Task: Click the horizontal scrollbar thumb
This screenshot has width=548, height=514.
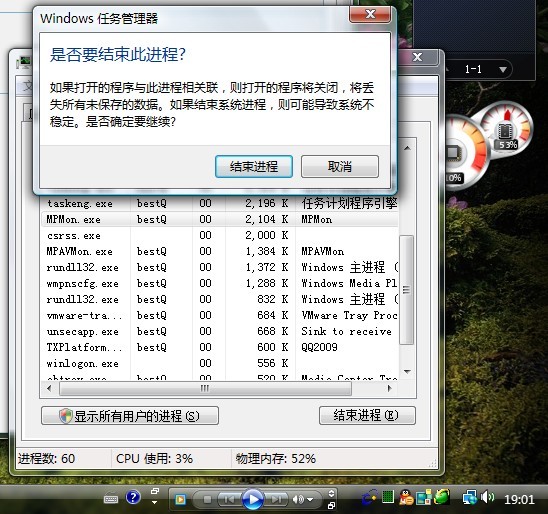Action: 205,389
